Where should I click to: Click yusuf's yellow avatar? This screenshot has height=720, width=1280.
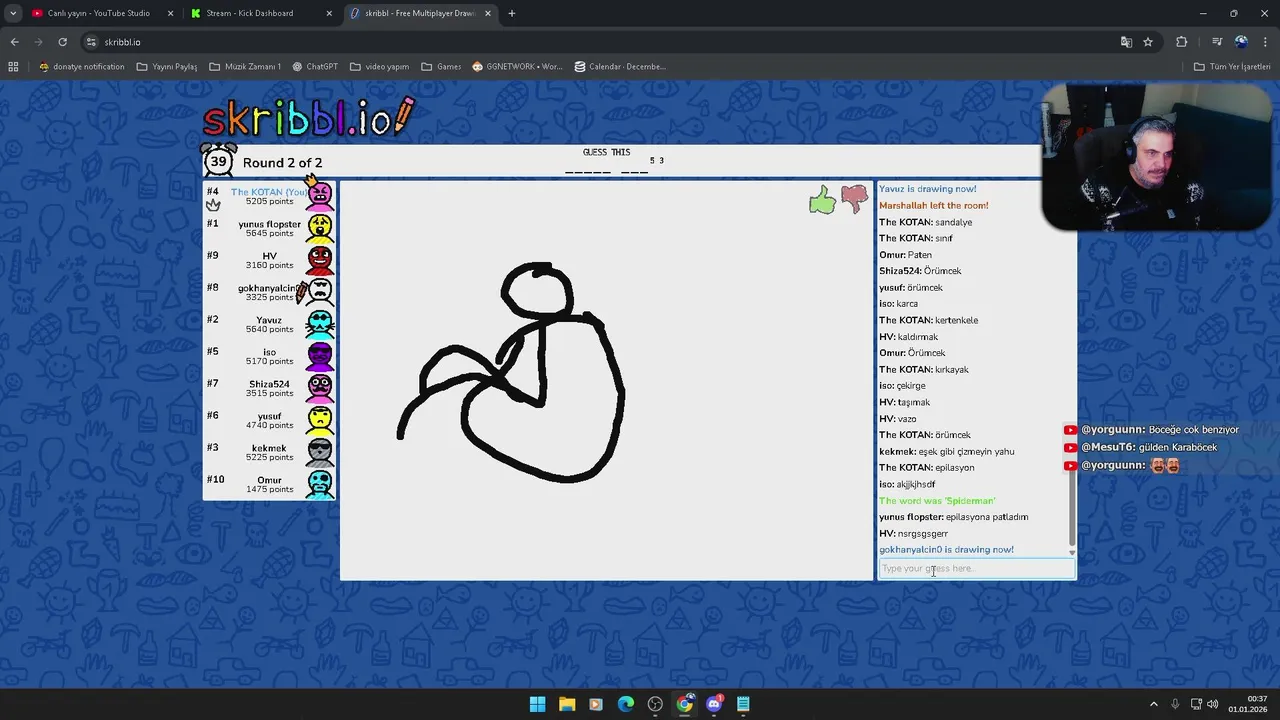(320, 420)
